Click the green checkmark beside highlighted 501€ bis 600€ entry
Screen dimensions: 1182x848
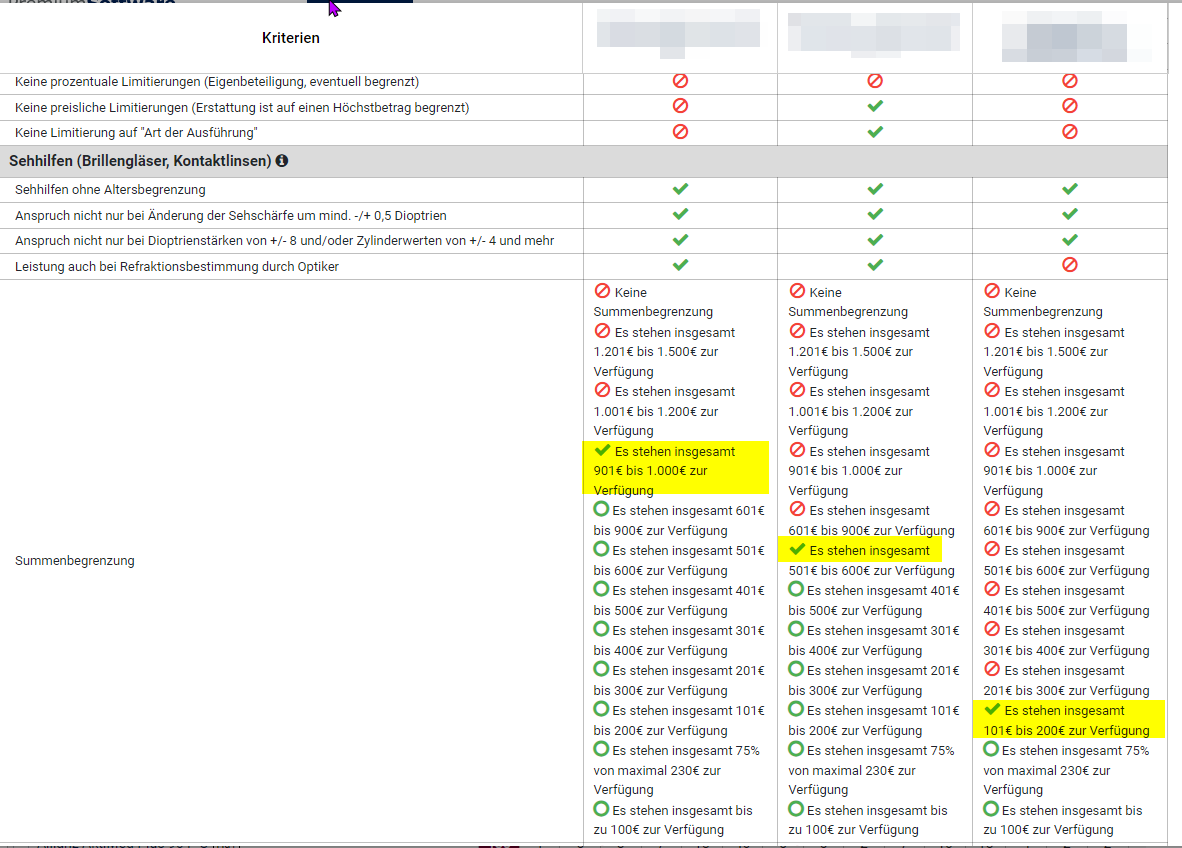point(798,550)
